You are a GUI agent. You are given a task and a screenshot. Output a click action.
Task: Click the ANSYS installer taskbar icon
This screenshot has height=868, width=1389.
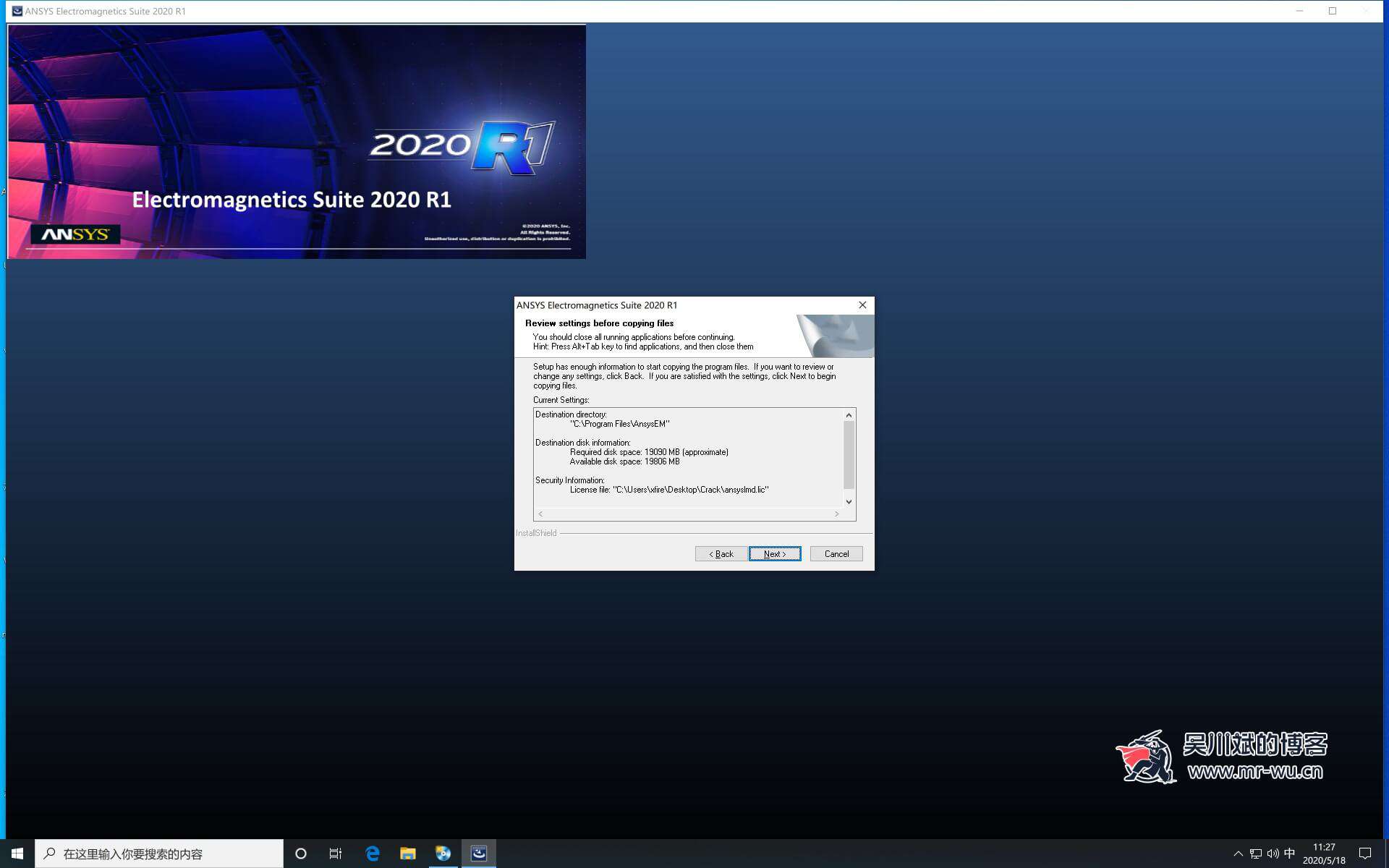point(479,854)
